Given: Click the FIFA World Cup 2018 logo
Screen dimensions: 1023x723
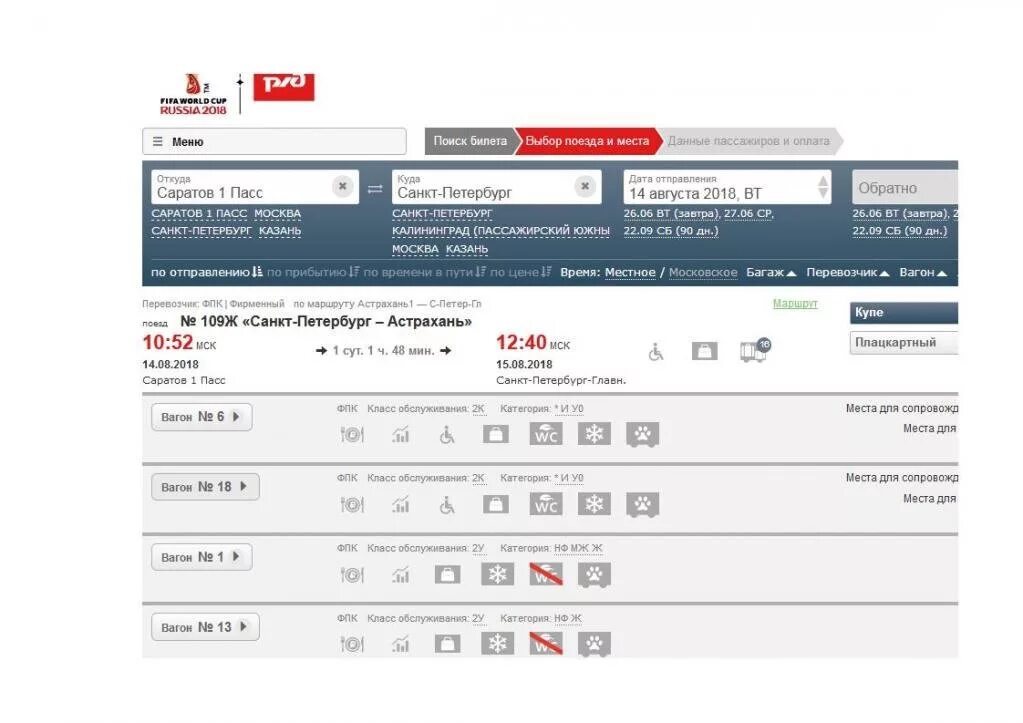Looking at the screenshot, I should 193,94.
